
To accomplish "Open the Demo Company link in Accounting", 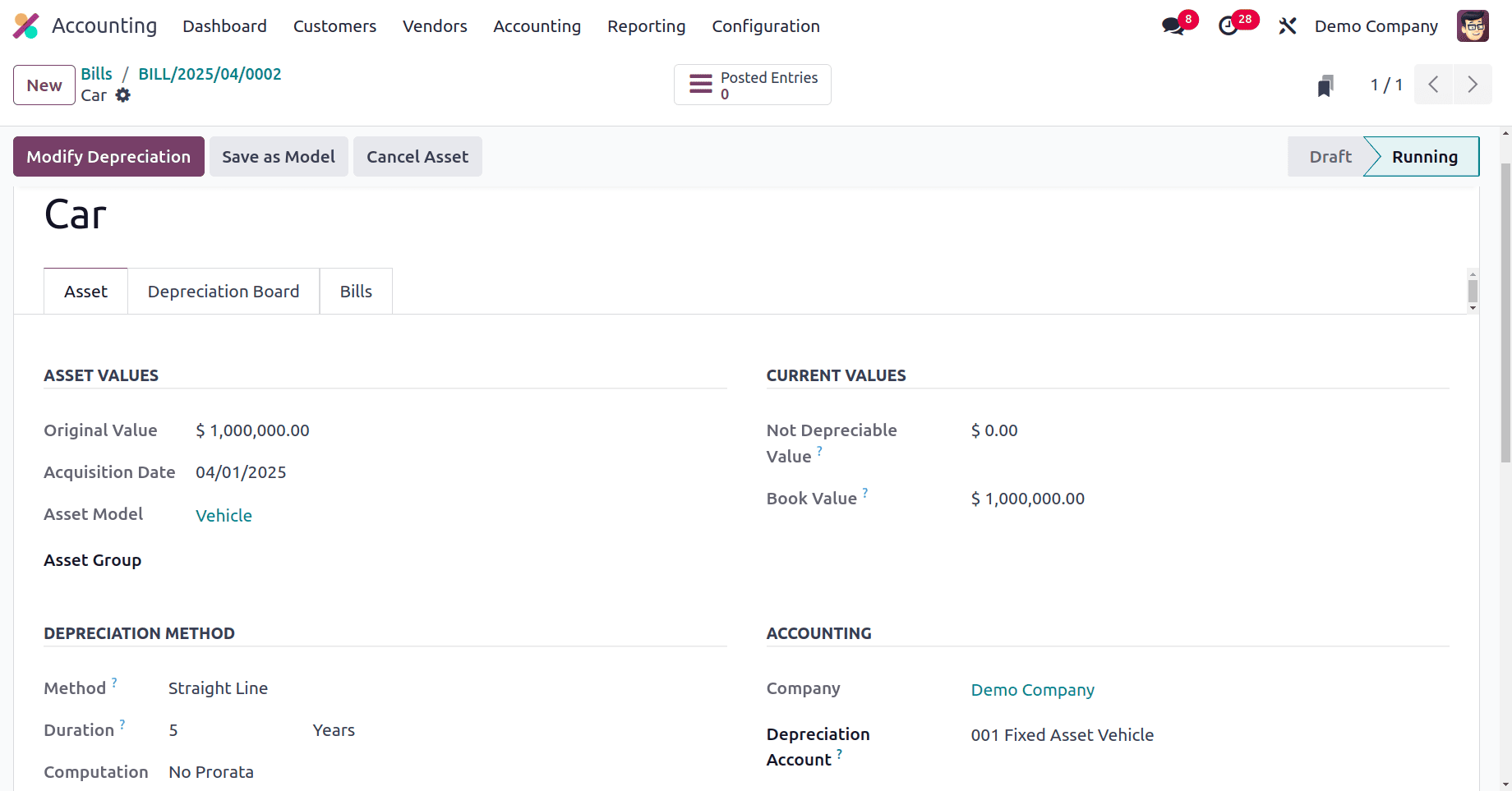I will pyautogui.click(x=1032, y=690).
